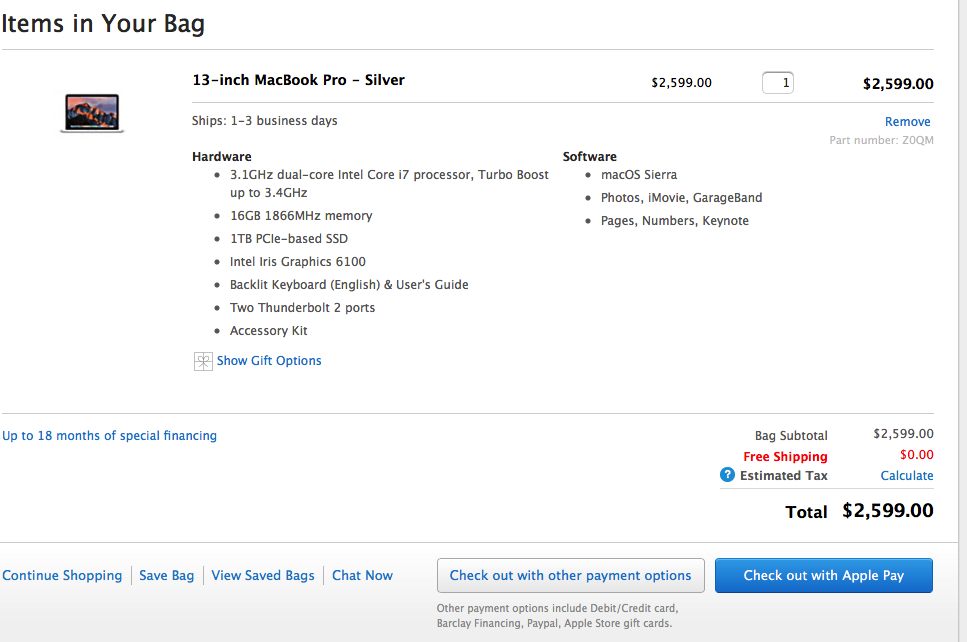Click the 'Hardware' heading
This screenshot has height=642, width=967.
coord(221,157)
